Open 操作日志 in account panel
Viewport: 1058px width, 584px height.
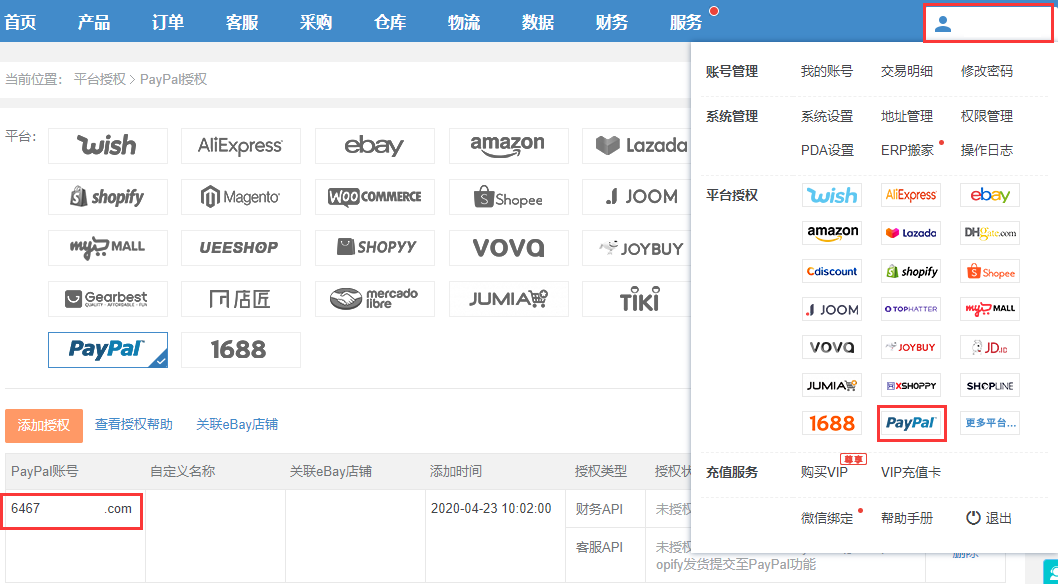986,150
